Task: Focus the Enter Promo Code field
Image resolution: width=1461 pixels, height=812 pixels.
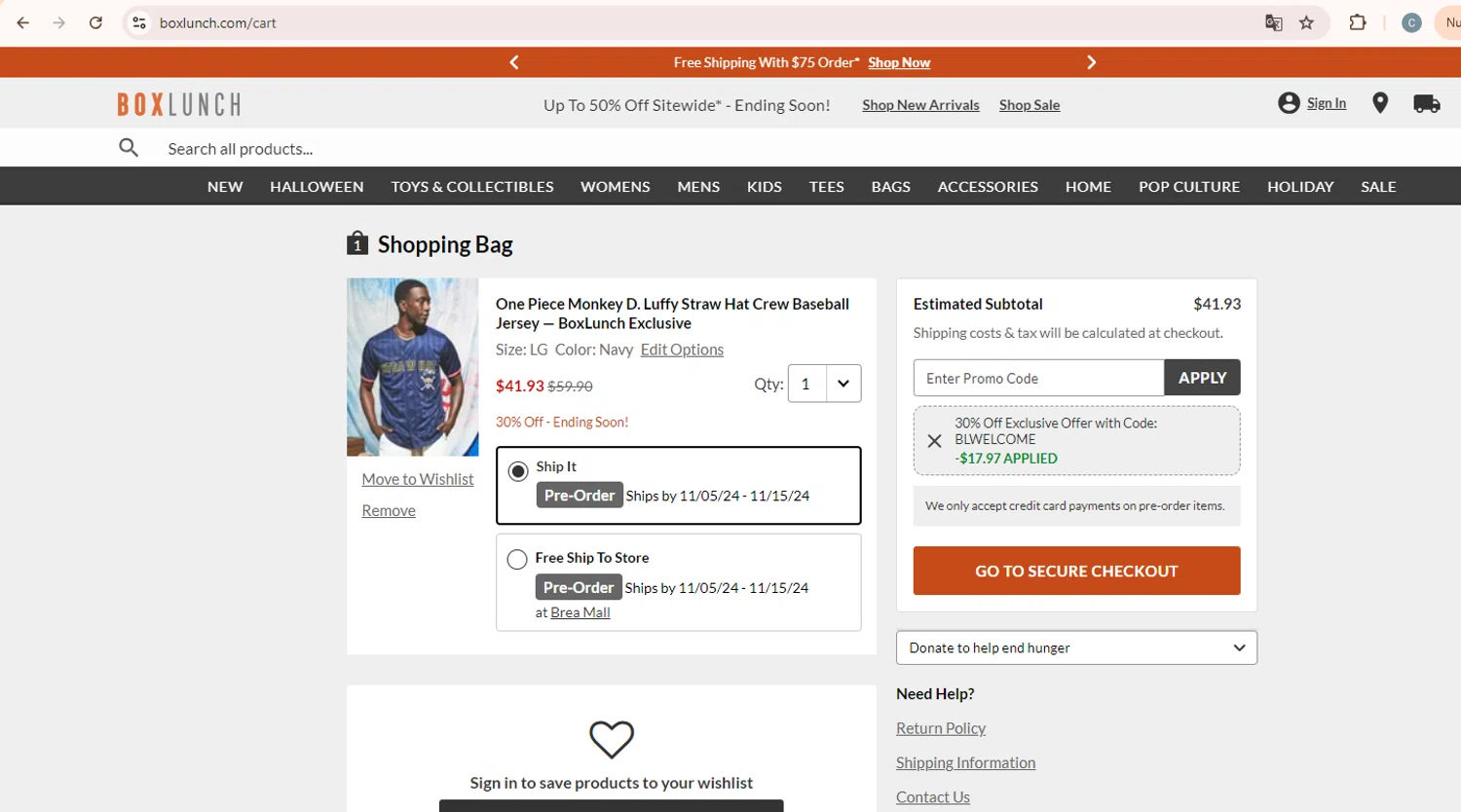Action: [1038, 378]
